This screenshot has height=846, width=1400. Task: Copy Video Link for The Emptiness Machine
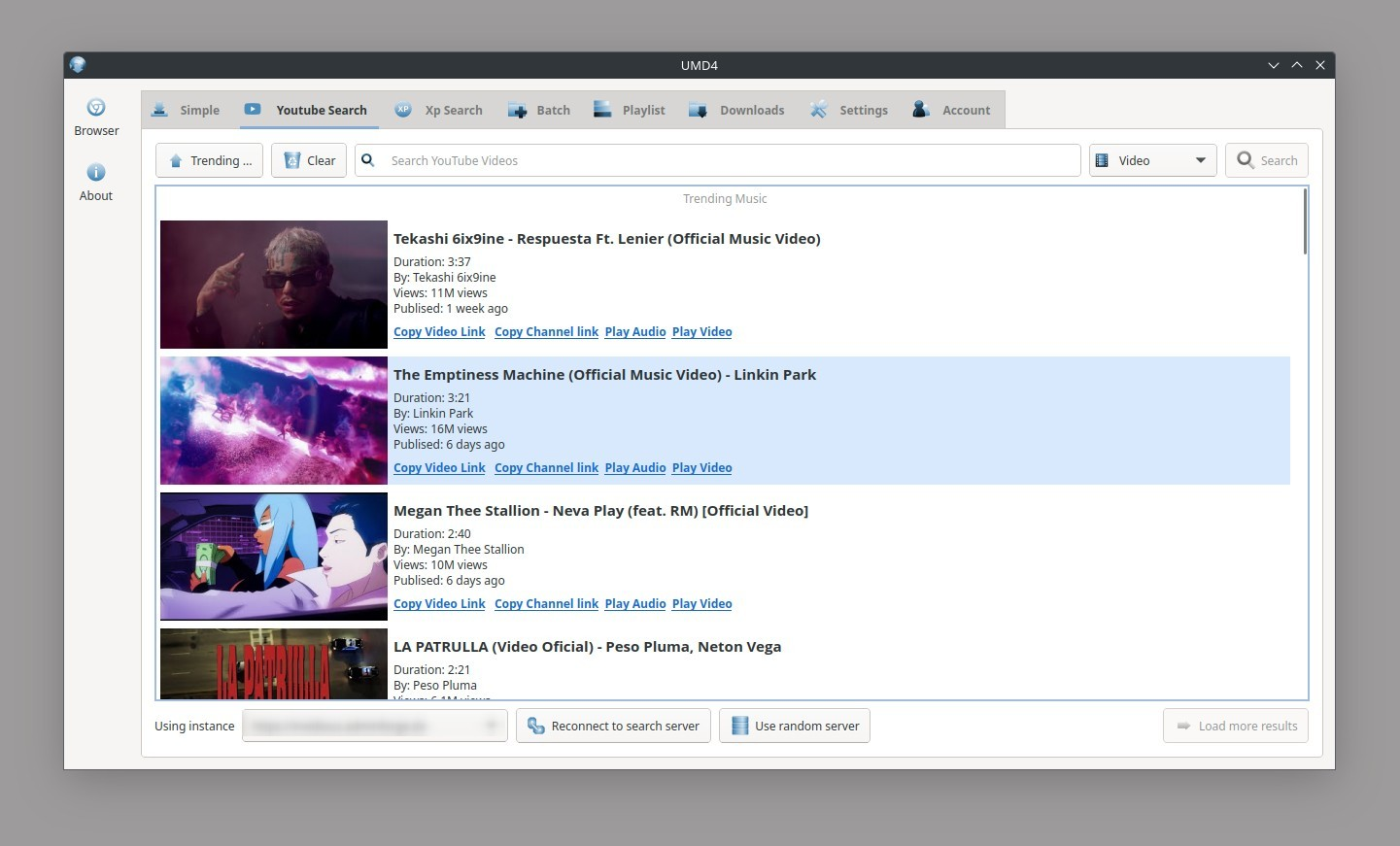point(439,468)
